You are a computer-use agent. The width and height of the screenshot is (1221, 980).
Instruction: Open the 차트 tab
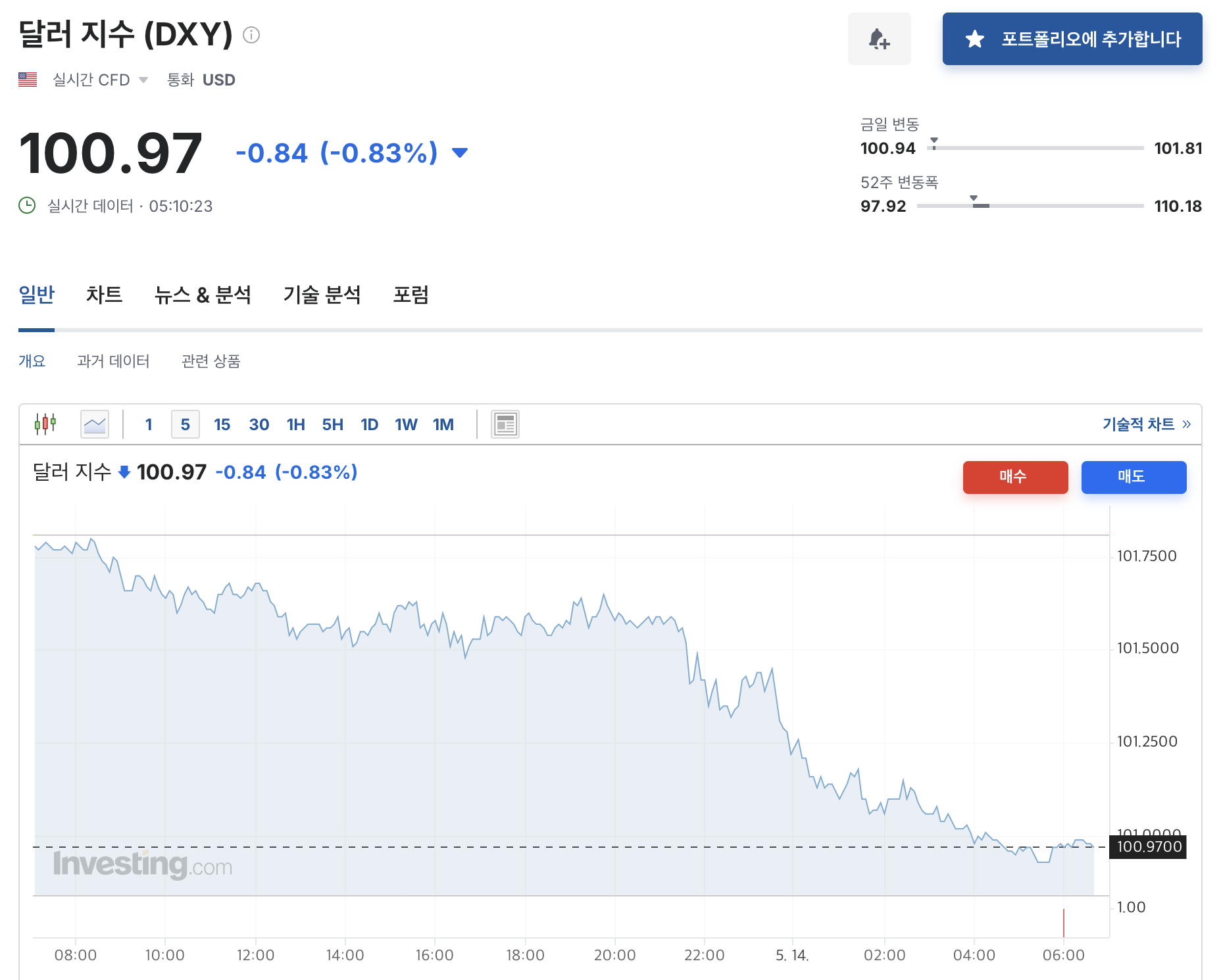(x=104, y=295)
